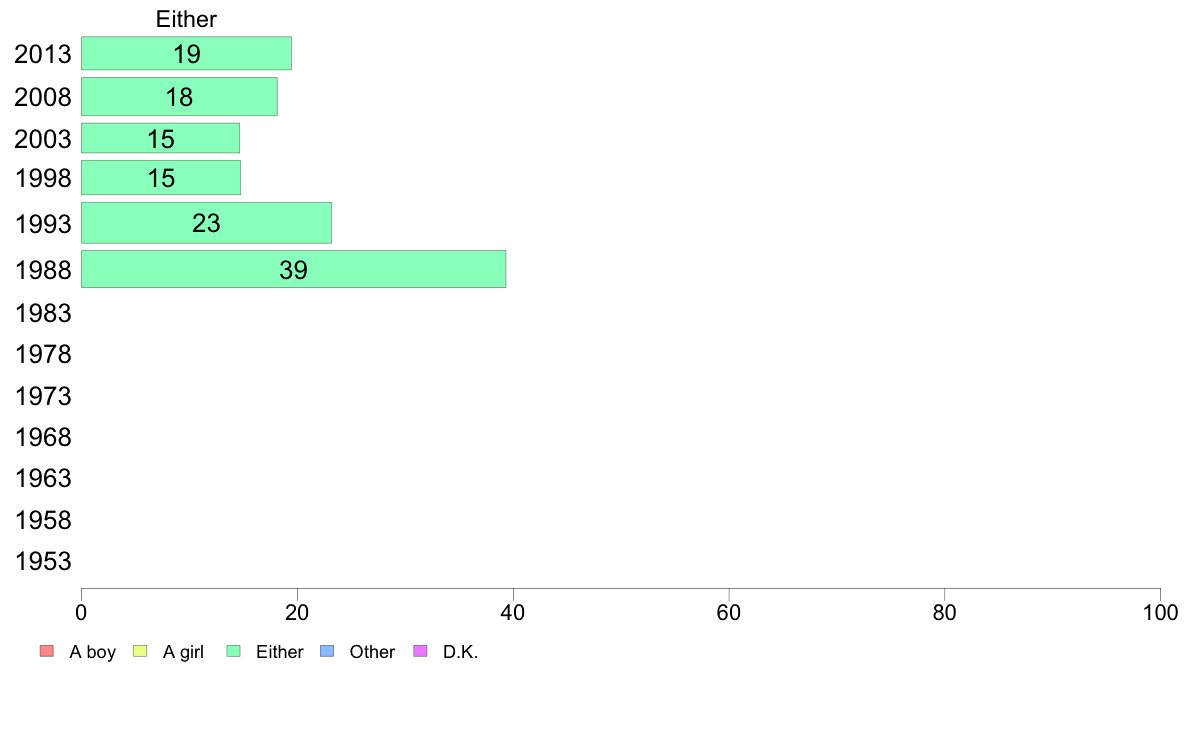Select the 1988 bar showing 39
The width and height of the screenshot is (1188, 736).
293,269
